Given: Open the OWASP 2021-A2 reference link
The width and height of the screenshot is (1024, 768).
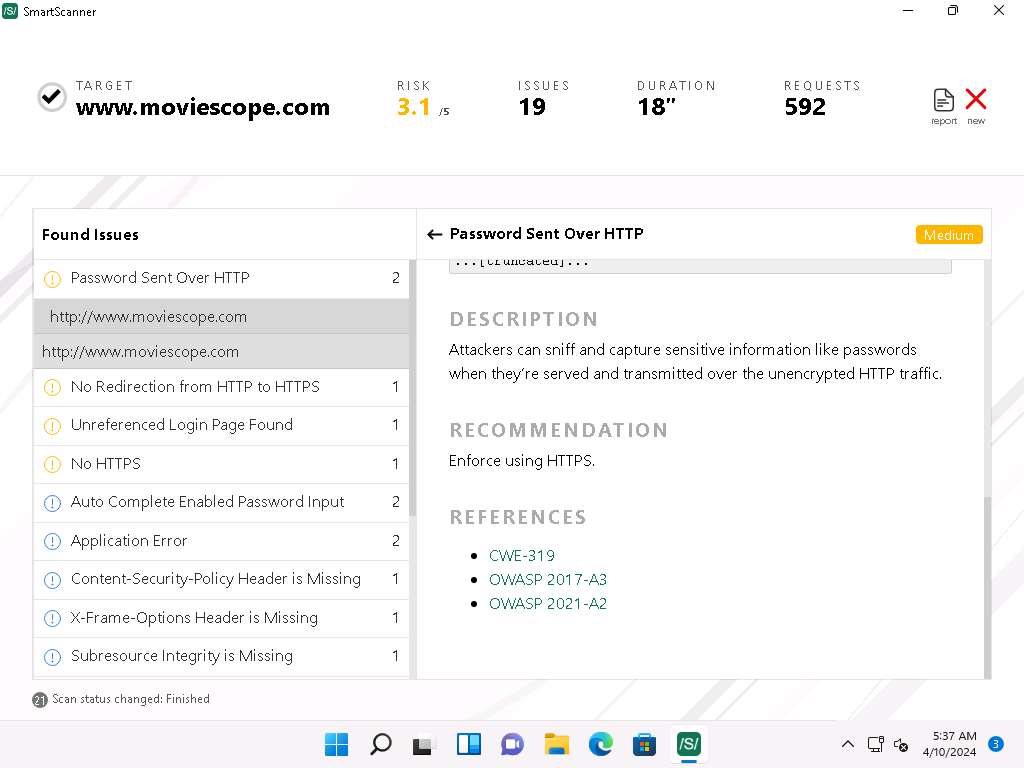Looking at the screenshot, I should click(547, 604).
